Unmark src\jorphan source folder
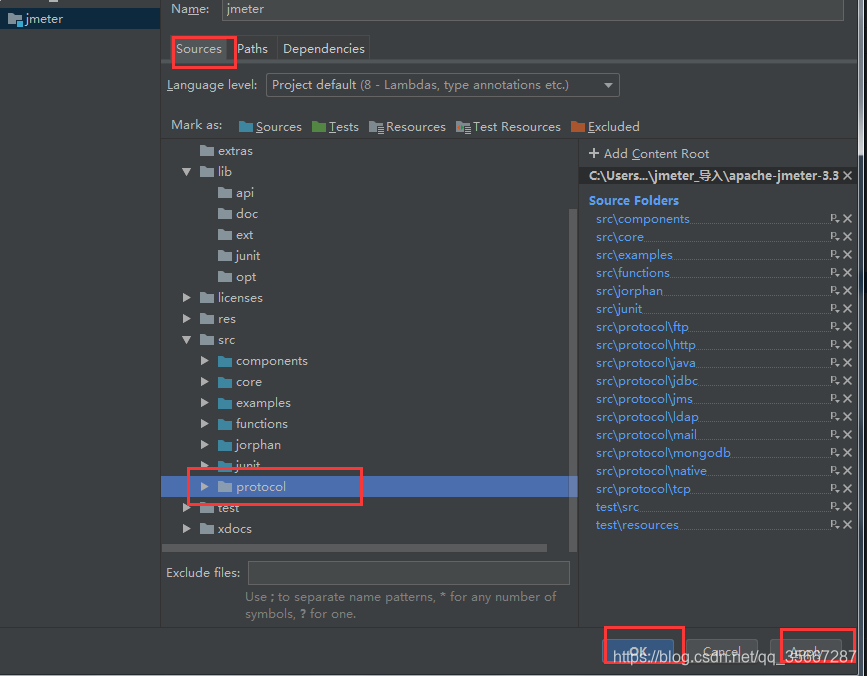This screenshot has height=676, width=867. click(x=847, y=291)
